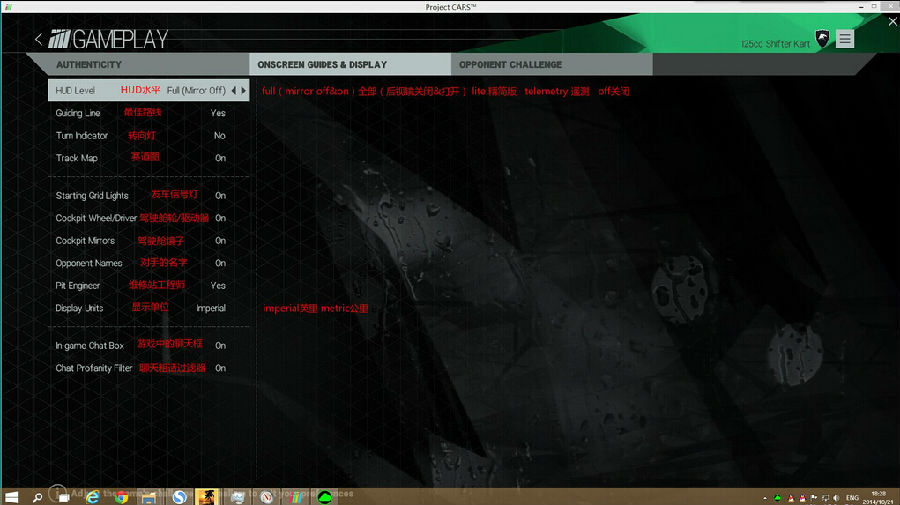Close the in-game overlay X button
The width and height of the screenshot is (900, 505).
[893, 22]
